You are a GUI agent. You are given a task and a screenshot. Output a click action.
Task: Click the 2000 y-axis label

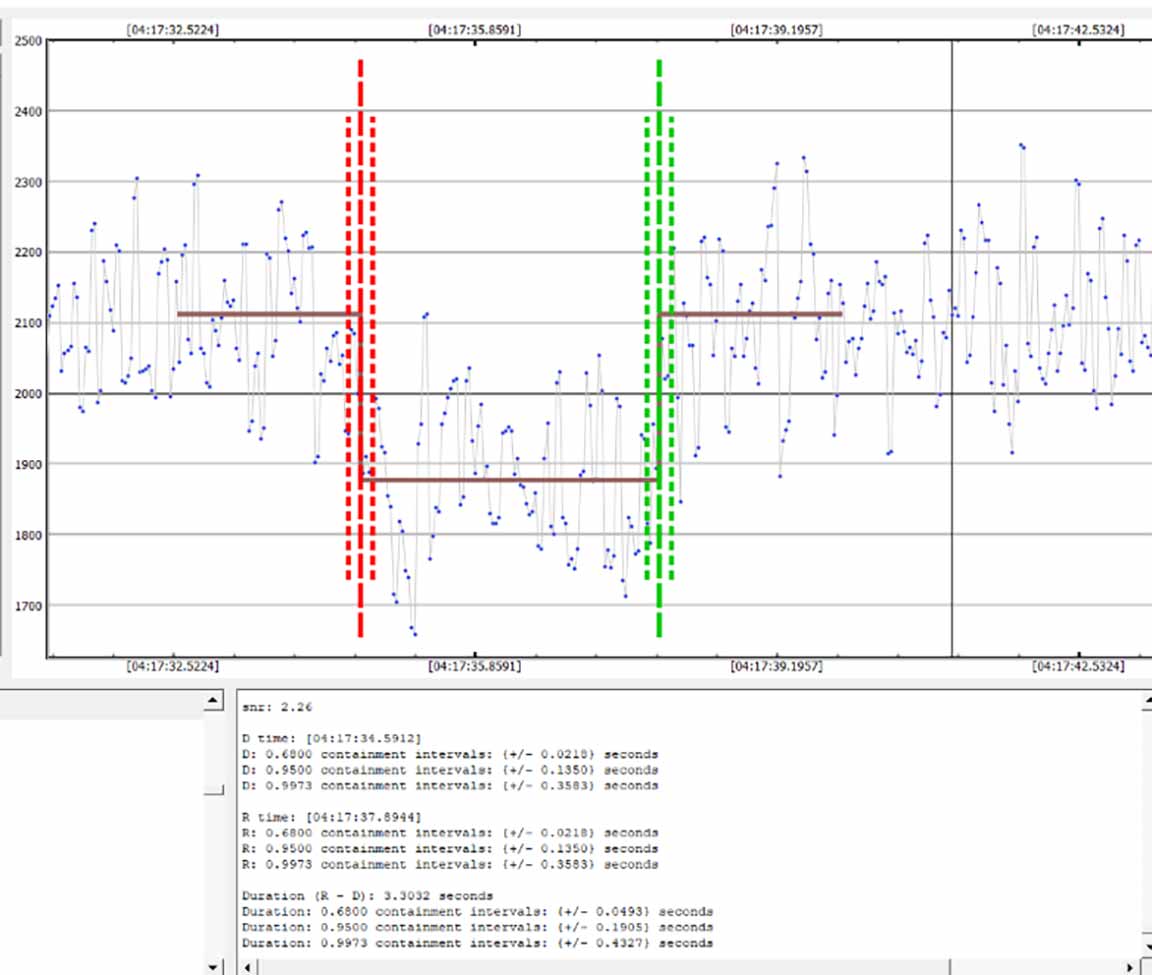tap(28, 394)
